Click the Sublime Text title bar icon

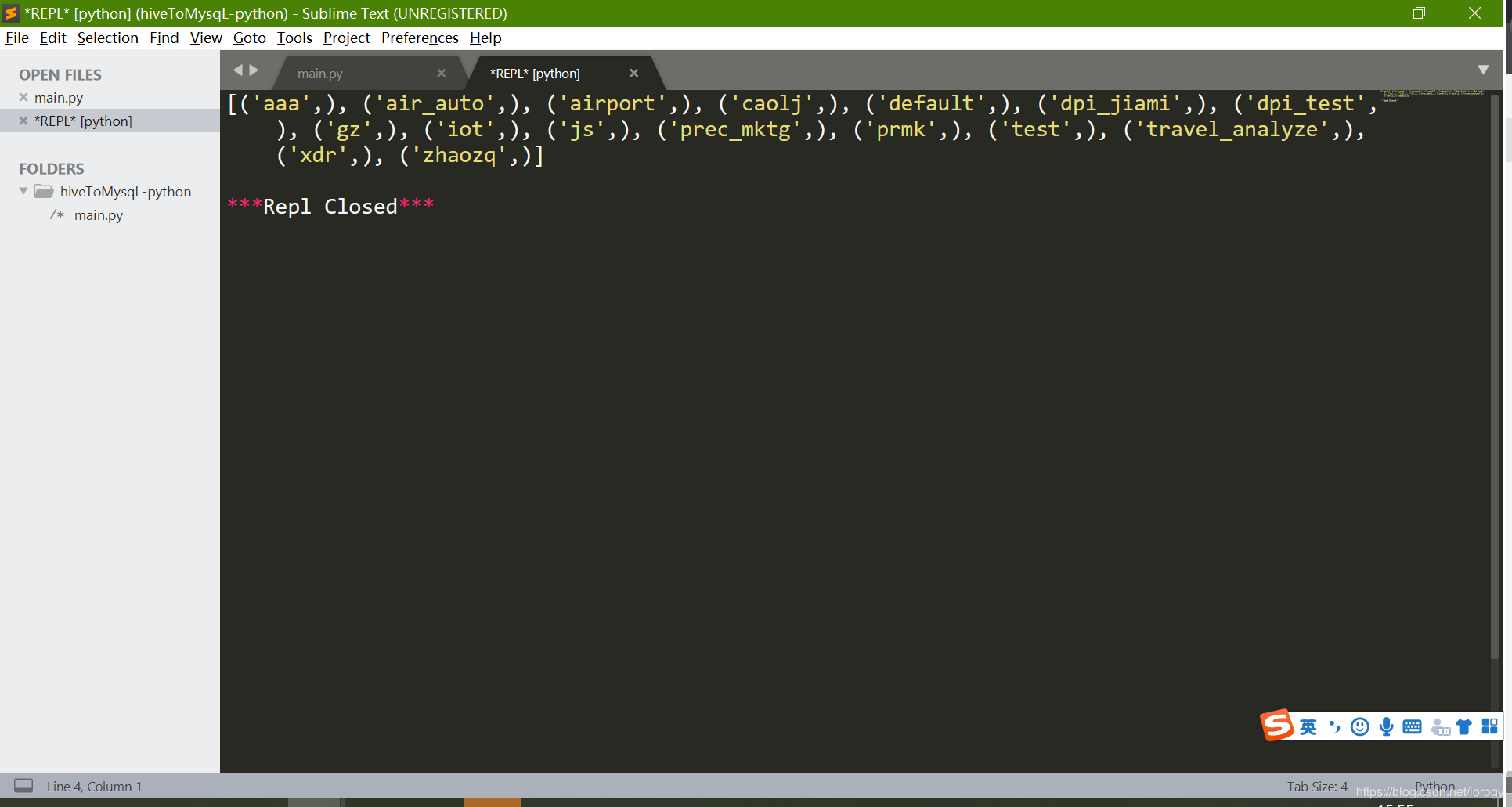pos(11,13)
